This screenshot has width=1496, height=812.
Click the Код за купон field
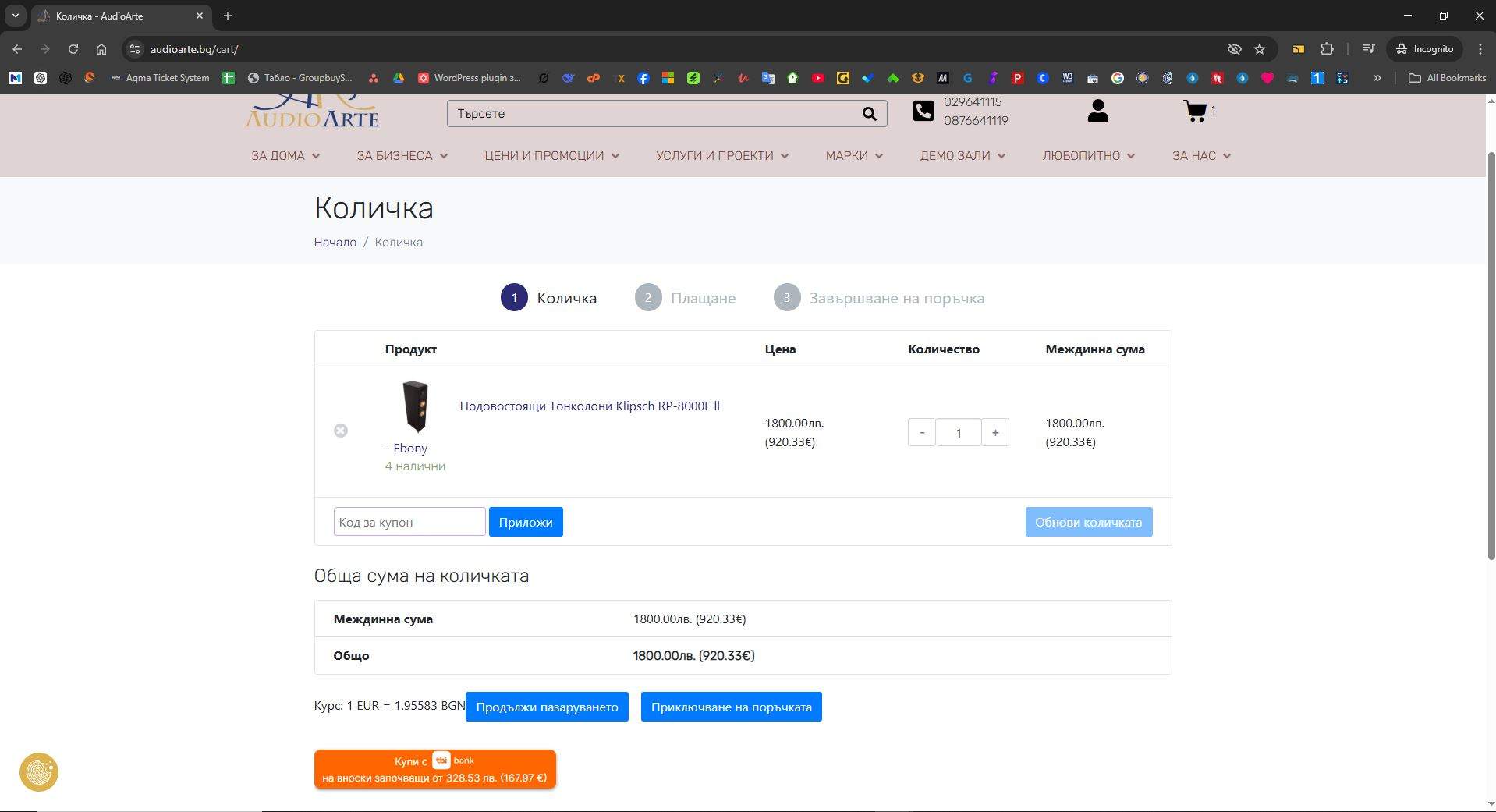click(x=409, y=522)
